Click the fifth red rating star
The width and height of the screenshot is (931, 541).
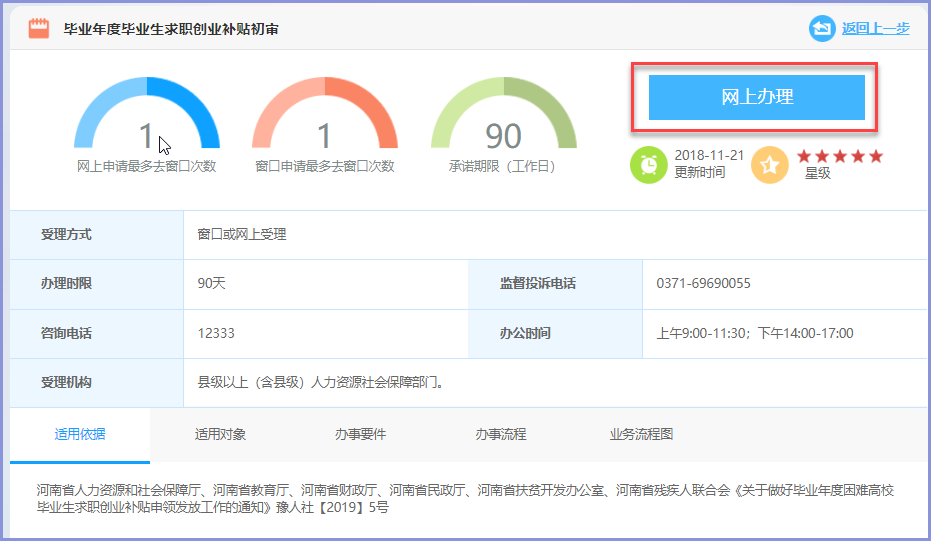876,156
